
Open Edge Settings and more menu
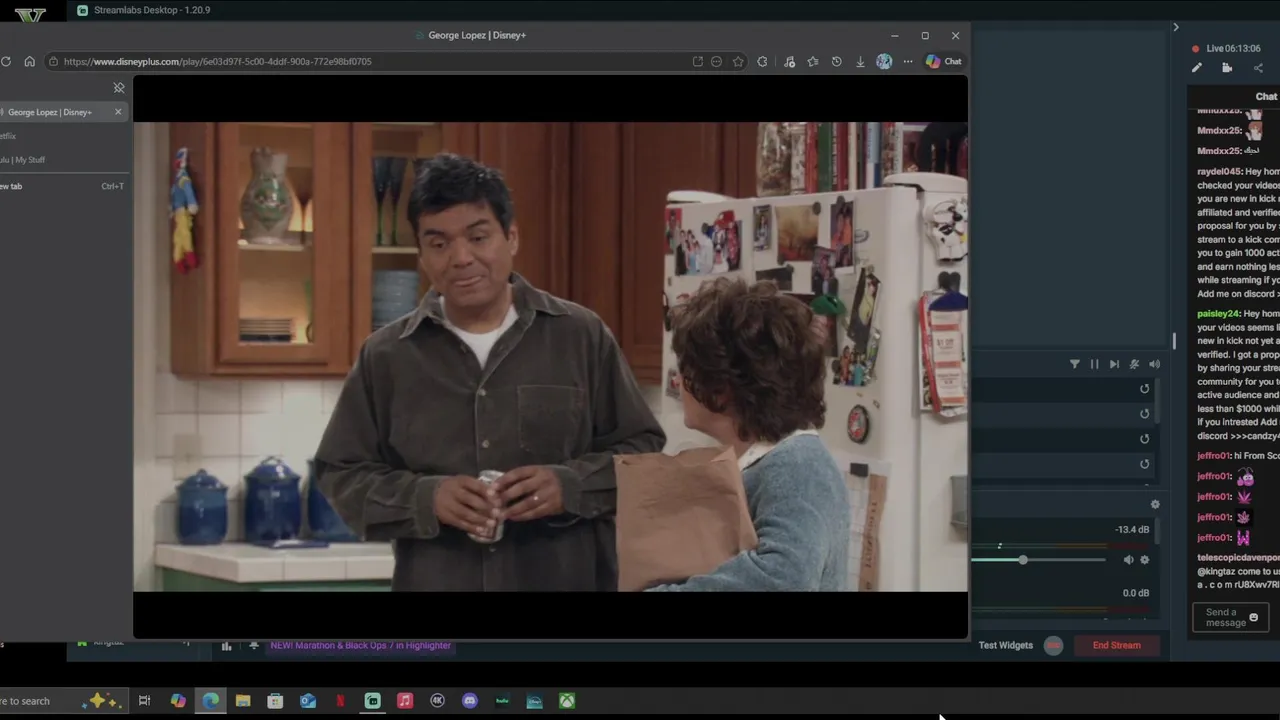click(908, 61)
